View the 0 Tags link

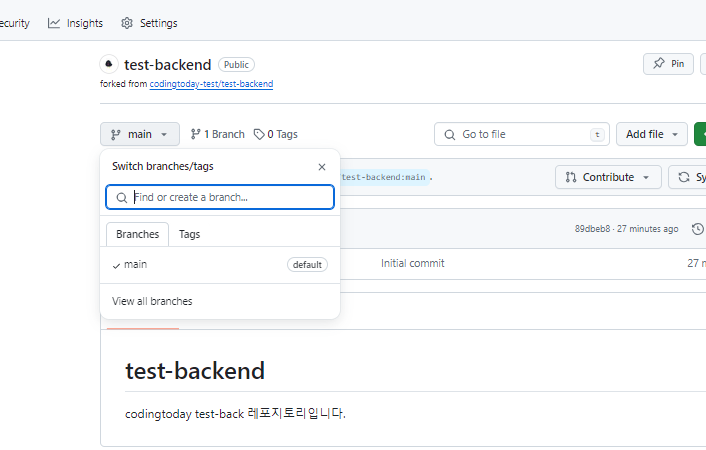point(276,134)
